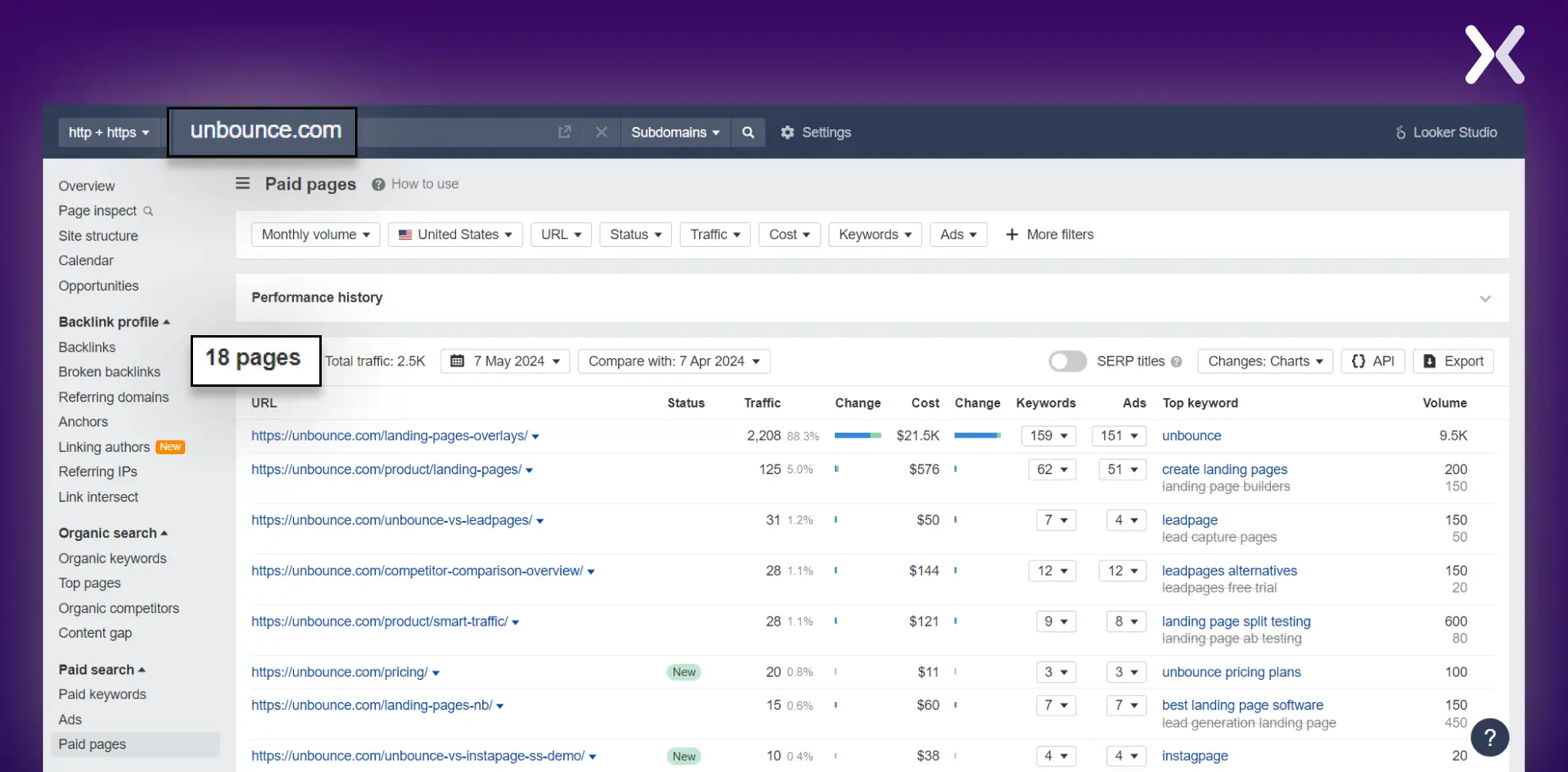The height and width of the screenshot is (772, 1568).
Task: Open the round help chat button
Action: 1489,738
